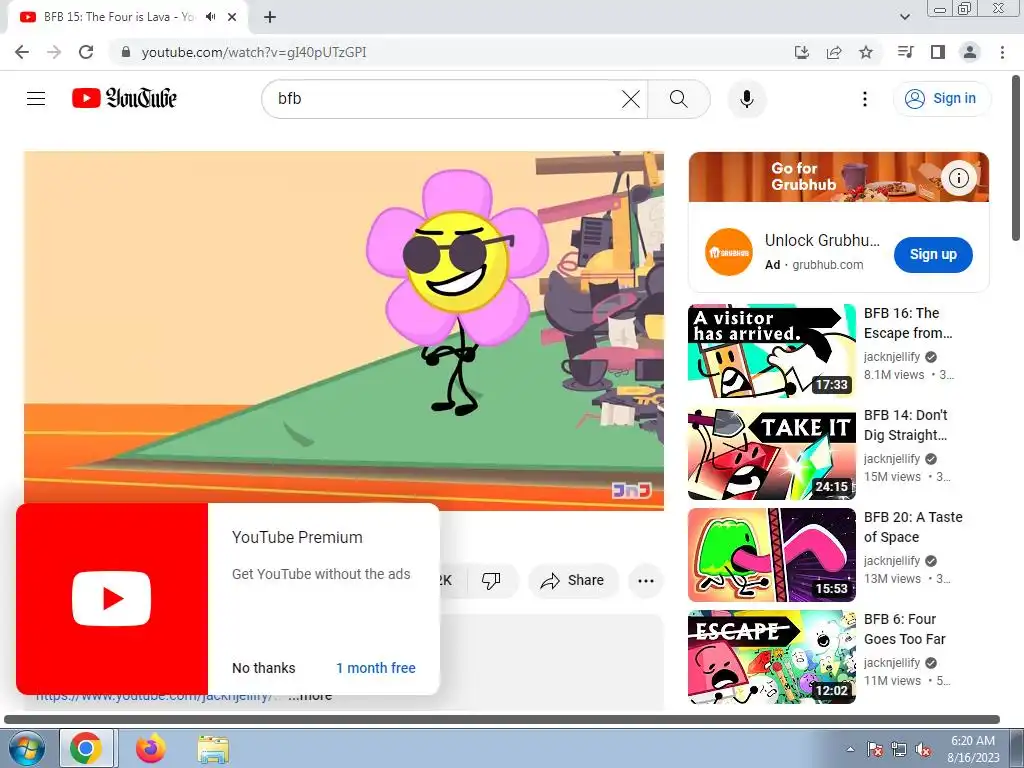The height and width of the screenshot is (768, 1024).
Task: Click the vertical page scrollbar
Action: pos(1016,157)
